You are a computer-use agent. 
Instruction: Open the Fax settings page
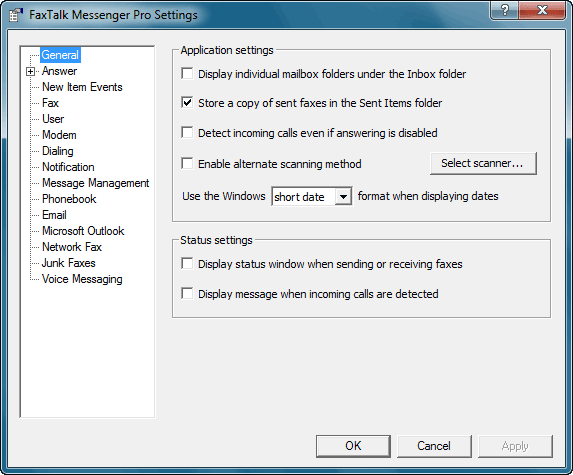click(x=50, y=103)
